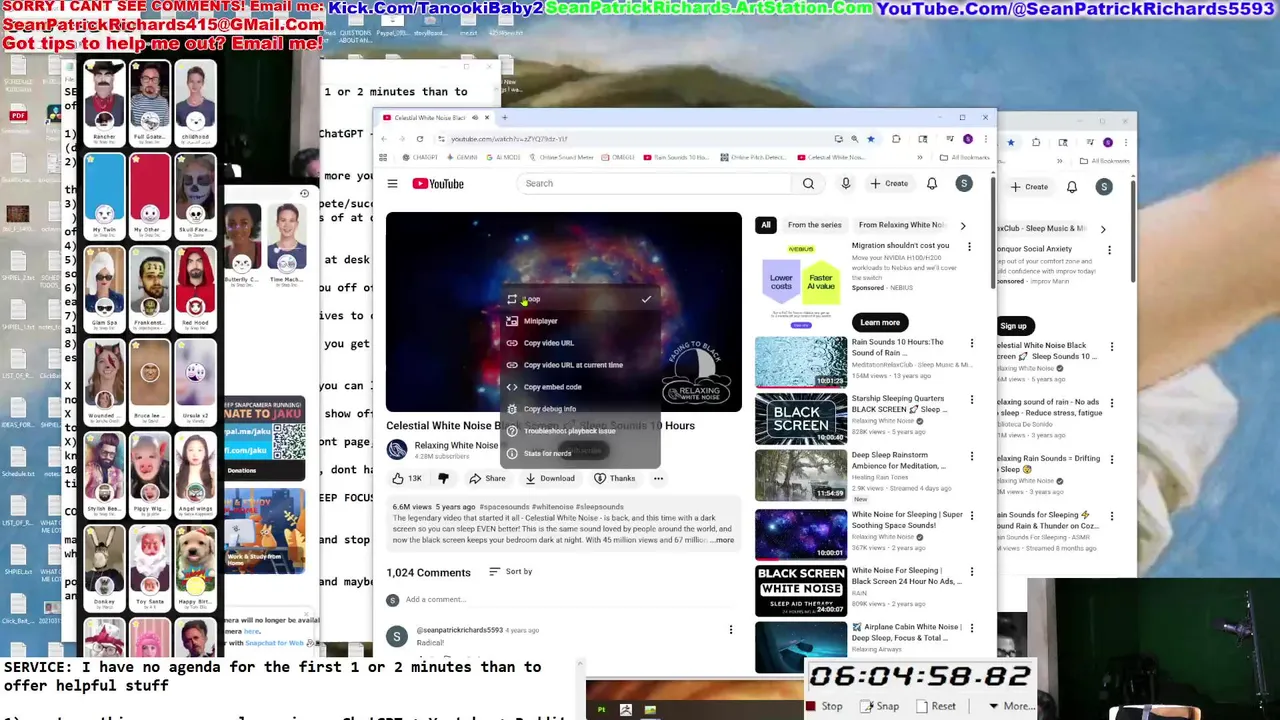This screenshot has width=1280, height=720.
Task: Open options for the Rain Sounds 10 Hours video
Action: [971, 344]
